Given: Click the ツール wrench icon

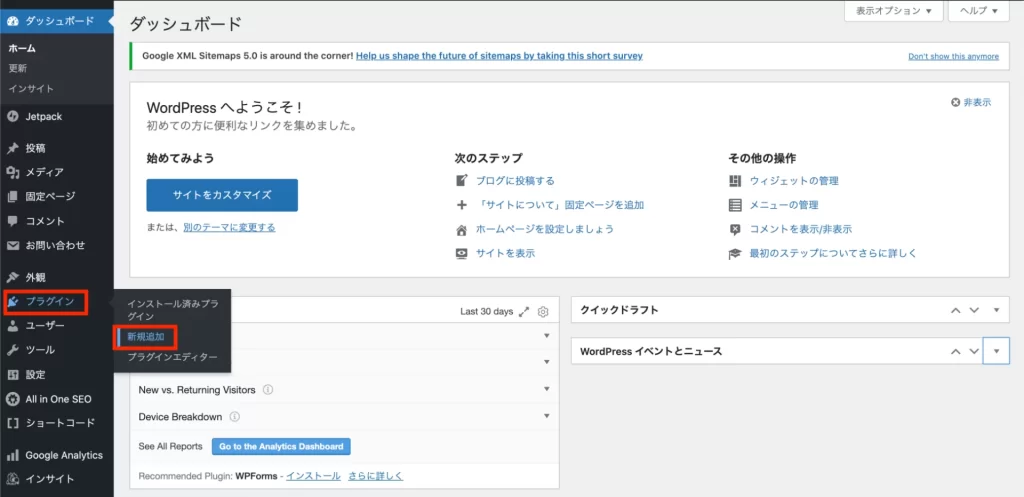Looking at the screenshot, I should (x=13, y=350).
